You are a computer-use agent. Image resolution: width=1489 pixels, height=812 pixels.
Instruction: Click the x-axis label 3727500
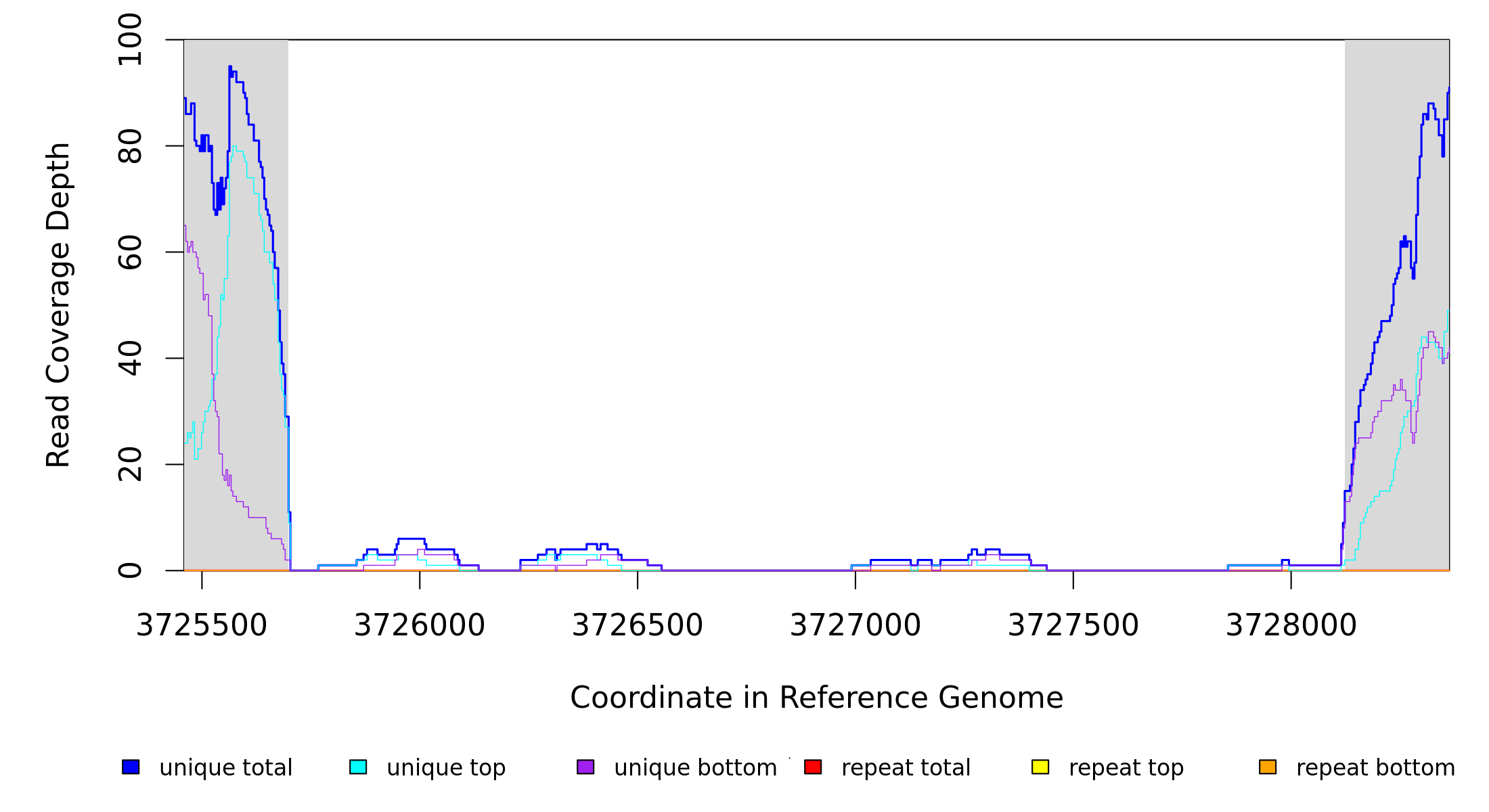[1073, 625]
